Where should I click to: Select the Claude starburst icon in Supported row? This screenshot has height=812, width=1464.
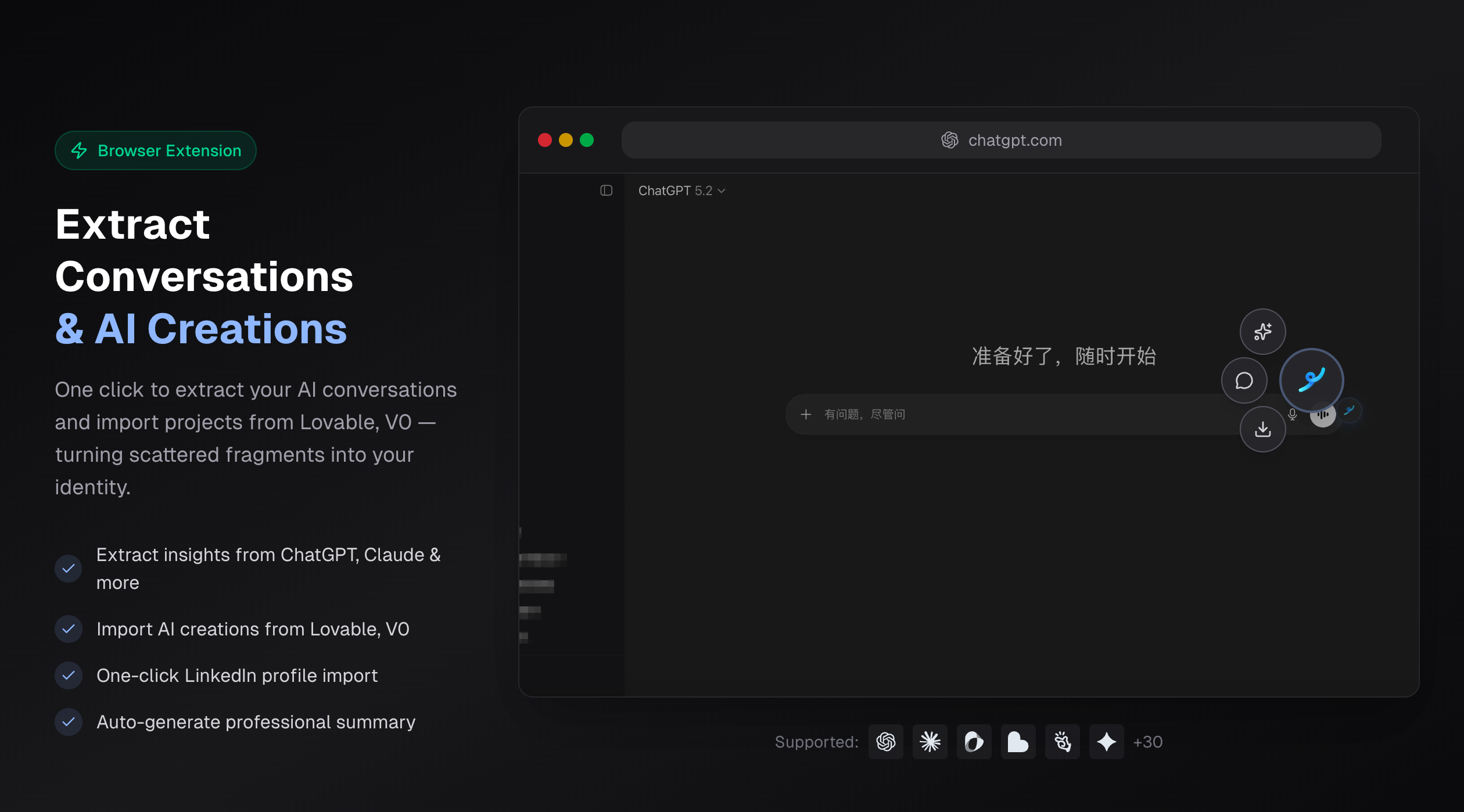930,742
